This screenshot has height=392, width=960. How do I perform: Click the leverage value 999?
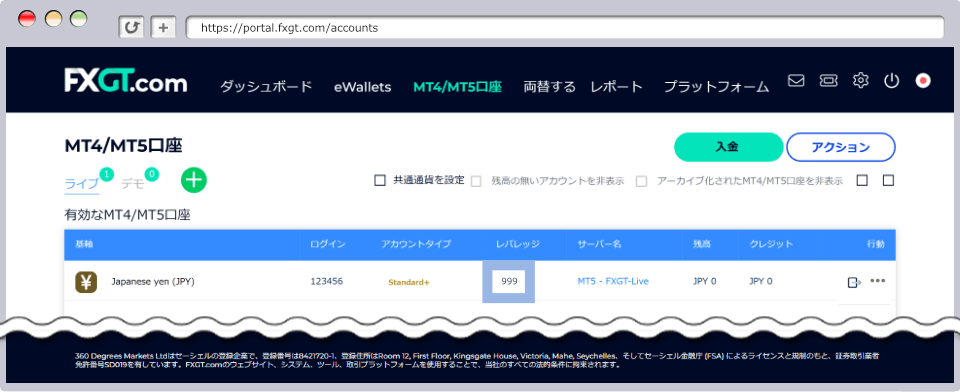click(x=509, y=281)
